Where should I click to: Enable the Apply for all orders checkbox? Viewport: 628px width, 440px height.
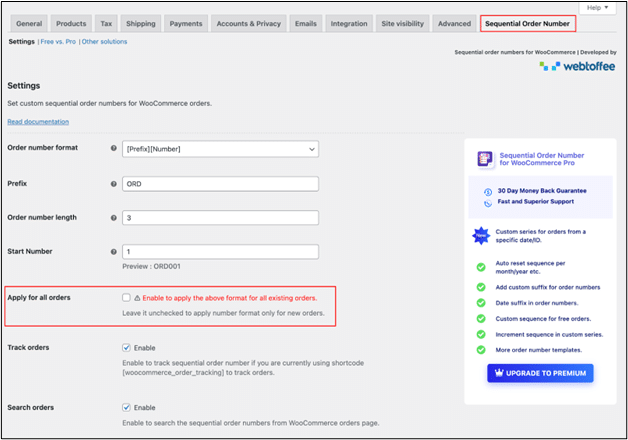[126, 297]
